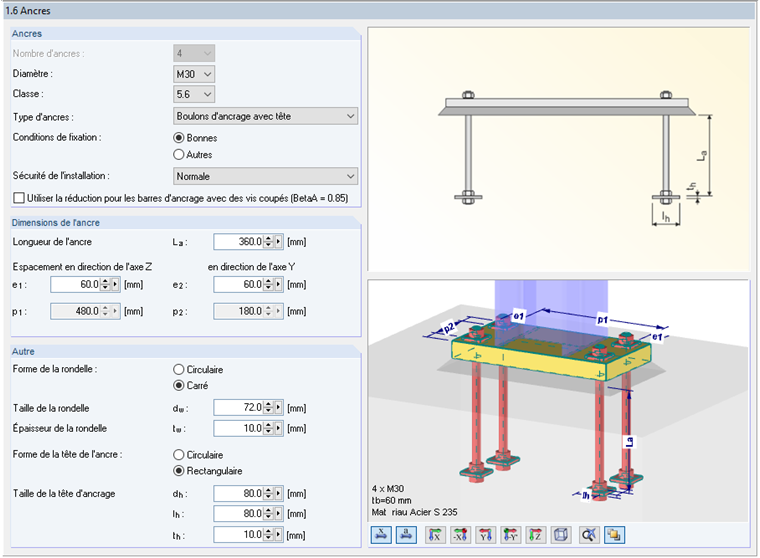Screen dimensions: 760x558
Task: Set 3D view against the -Y direction
Action: 510,535
